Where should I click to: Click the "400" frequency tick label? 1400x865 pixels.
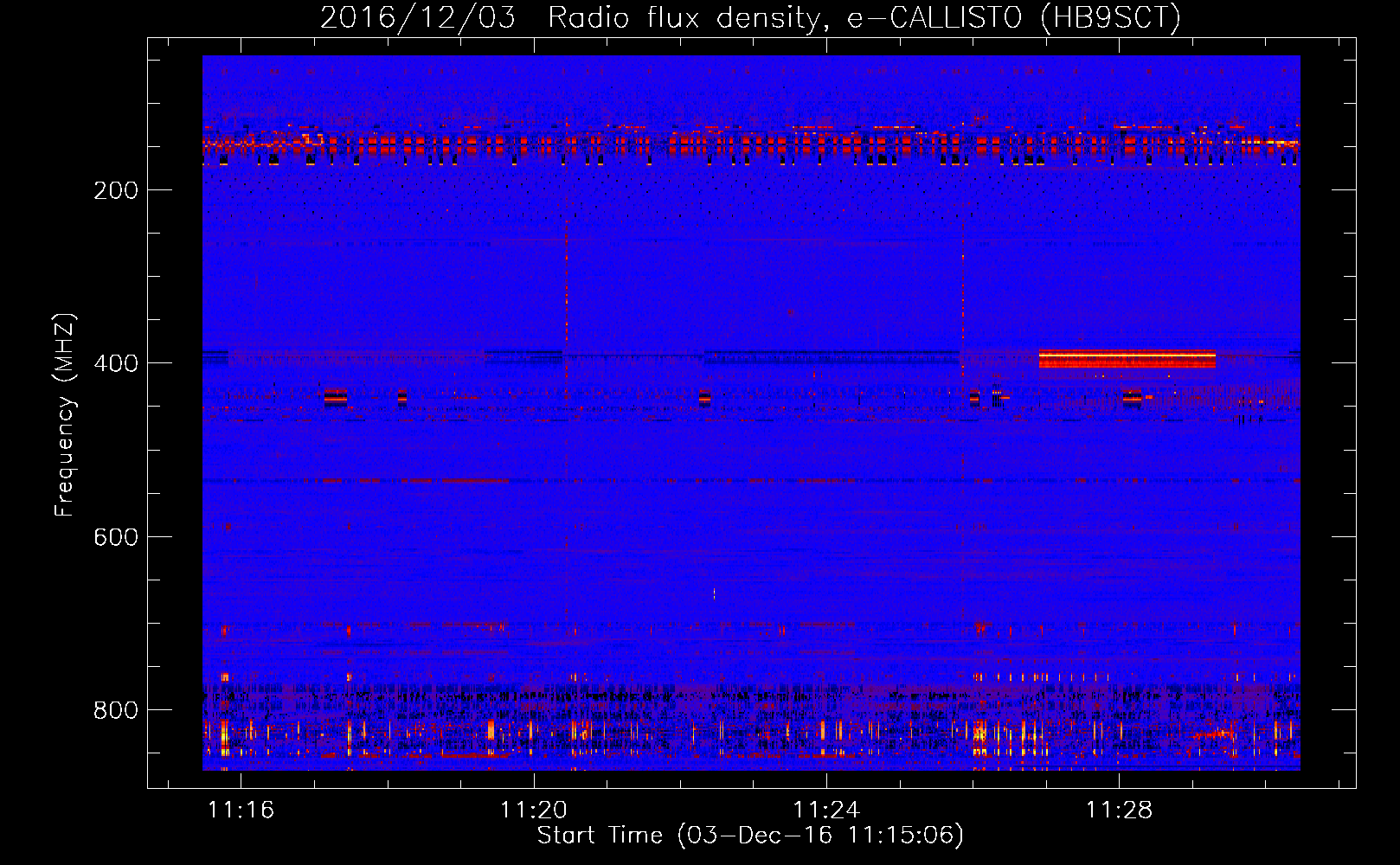click(x=116, y=363)
